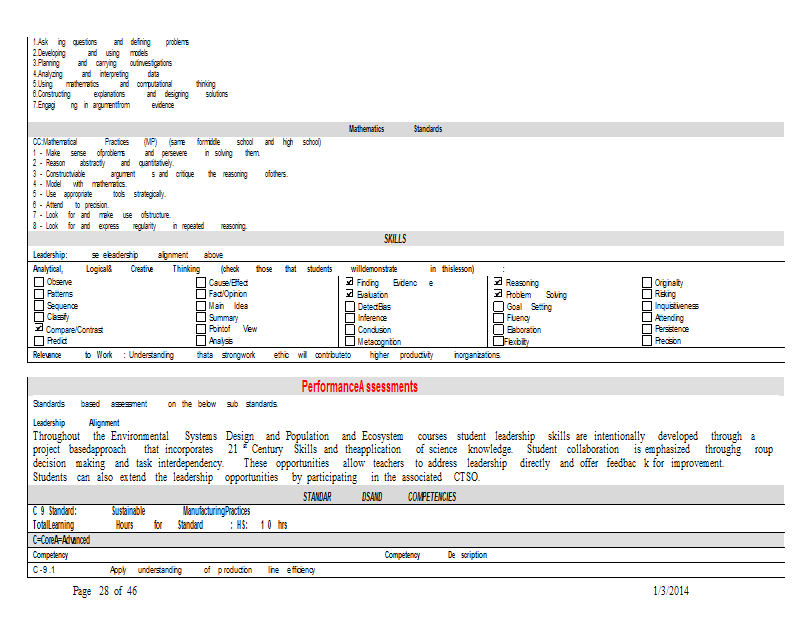This screenshot has height=618, width=800.
Task: Tick the Predict checkbox
Action: [x=39, y=340]
